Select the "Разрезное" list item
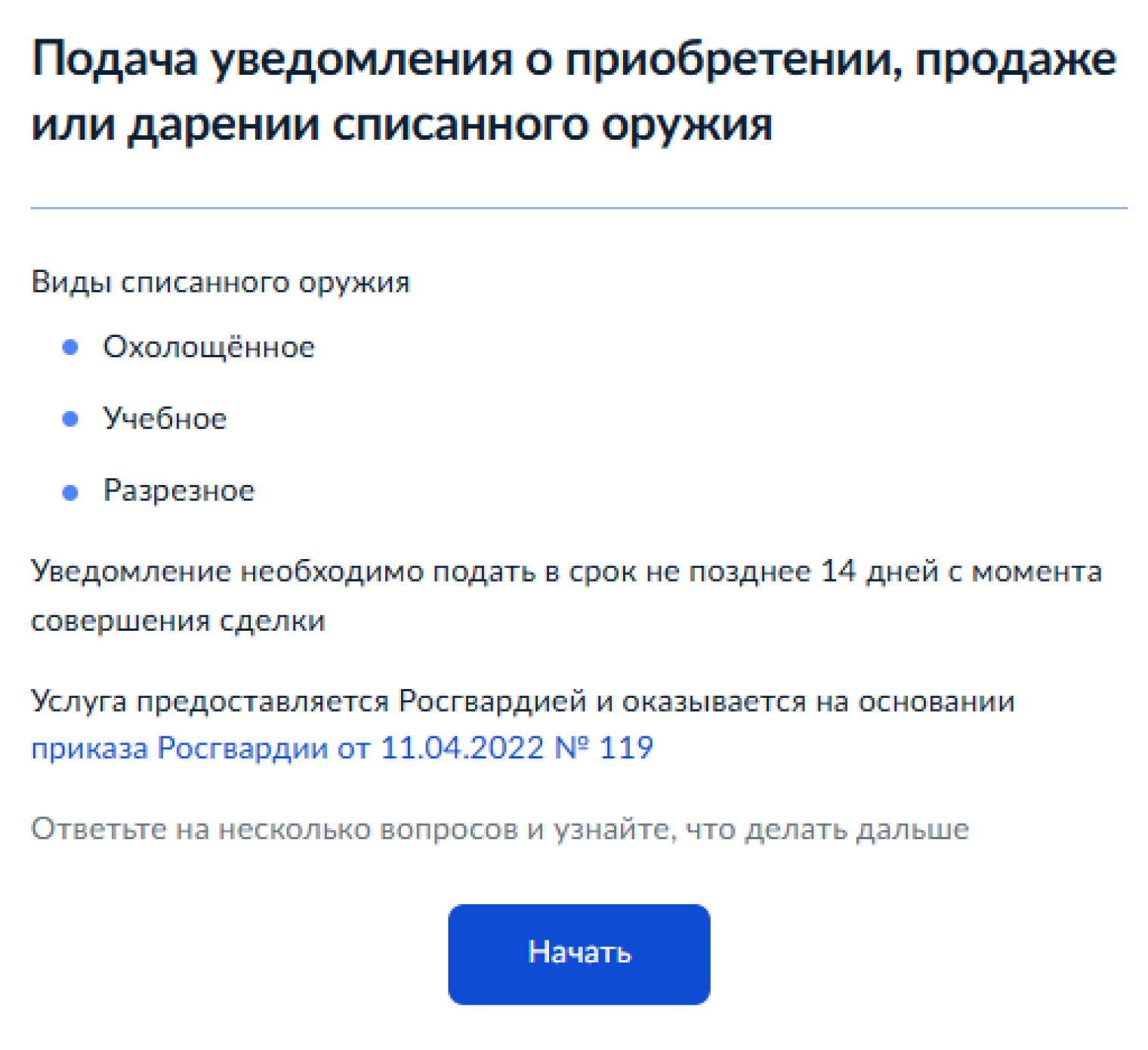Viewport: 1148px width, 1050px height. click(178, 489)
